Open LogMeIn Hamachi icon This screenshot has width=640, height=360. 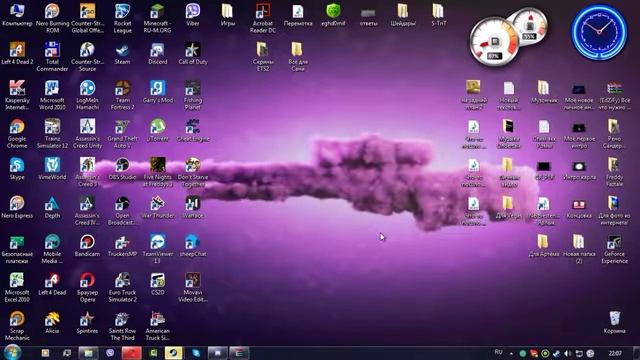(87, 95)
